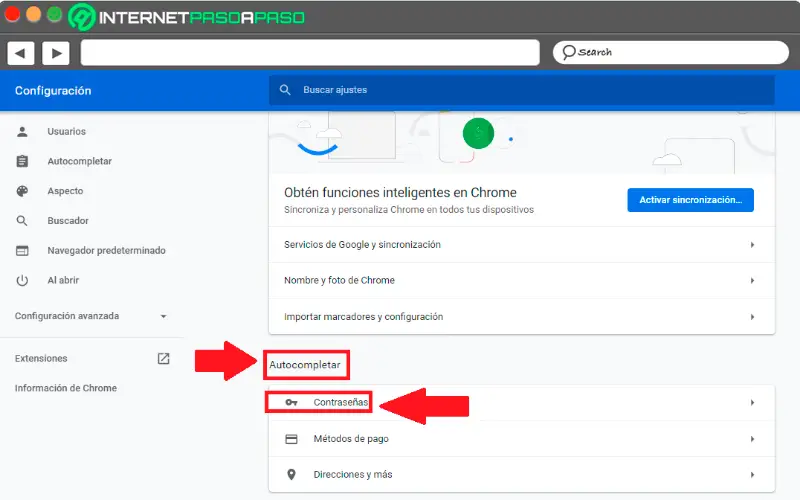The image size is (800, 500).
Task: Click the Search field magnifier icon
Action: pos(568,52)
